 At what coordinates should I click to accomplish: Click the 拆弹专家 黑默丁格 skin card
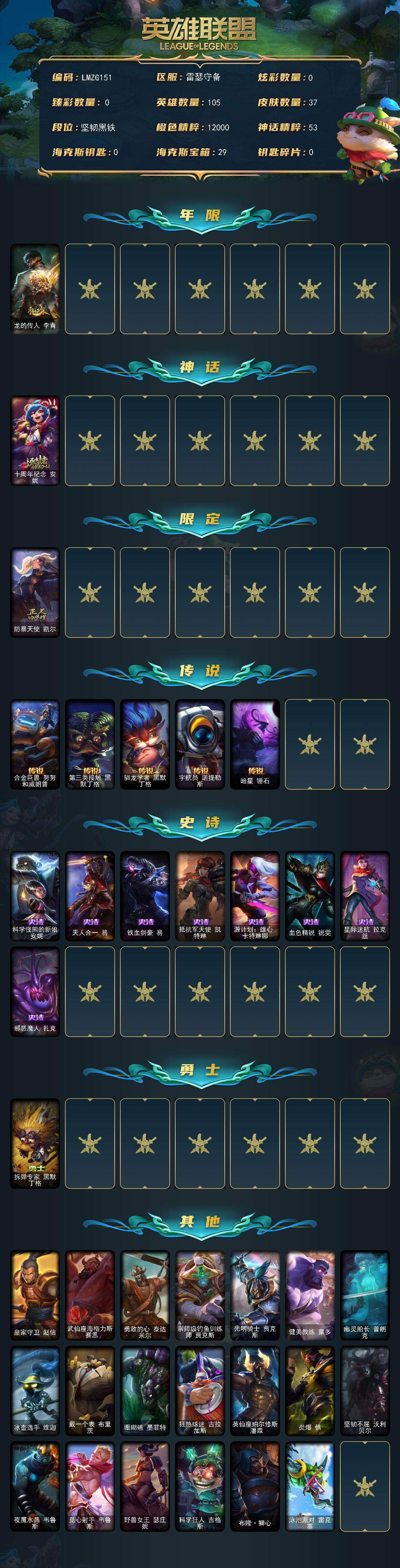[35, 1143]
